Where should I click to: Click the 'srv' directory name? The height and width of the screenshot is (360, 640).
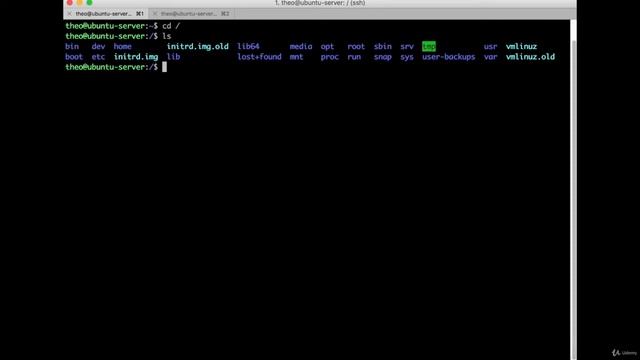[407, 47]
